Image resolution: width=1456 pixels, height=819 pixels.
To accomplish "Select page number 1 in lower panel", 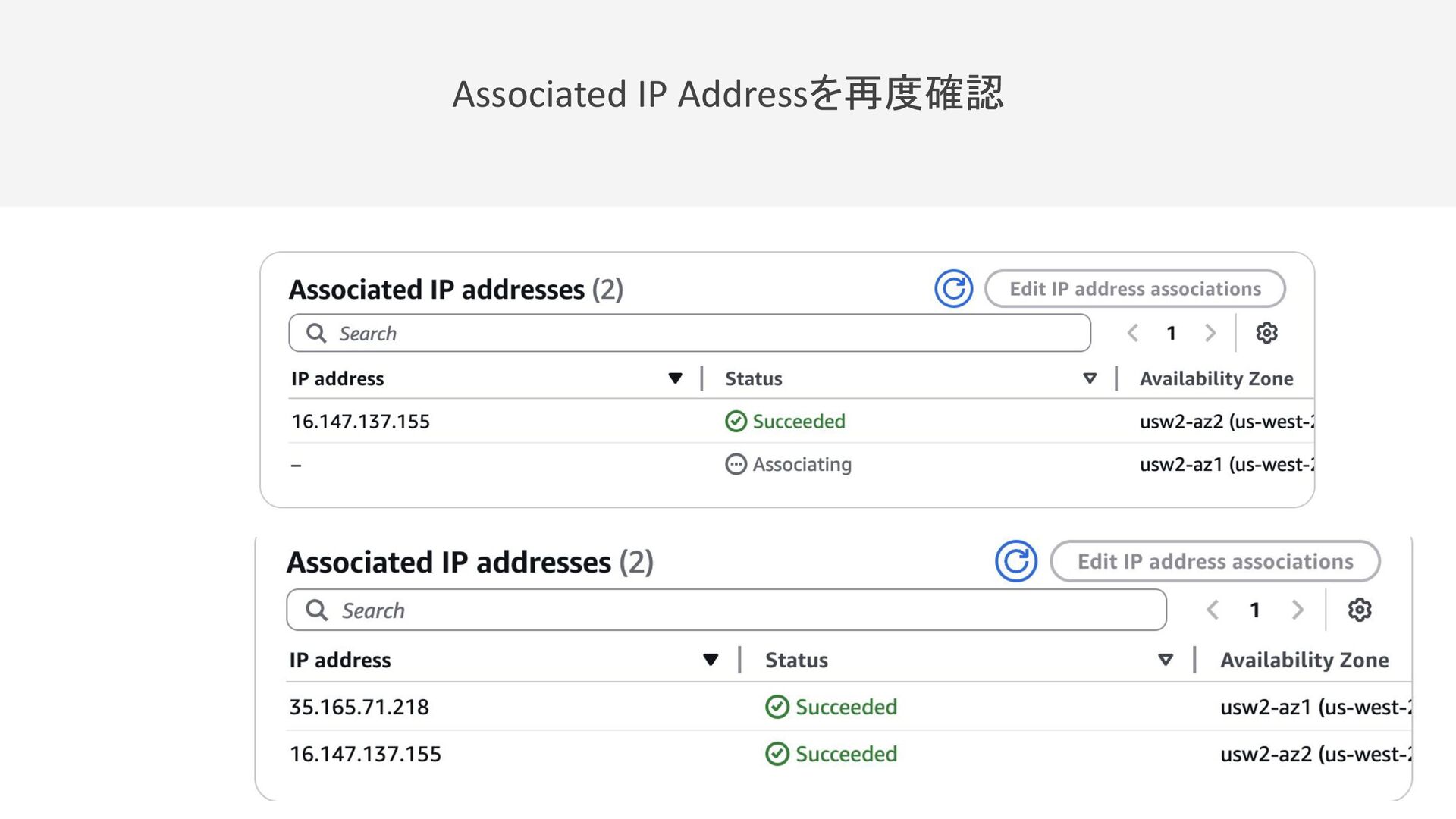I will click(1255, 610).
